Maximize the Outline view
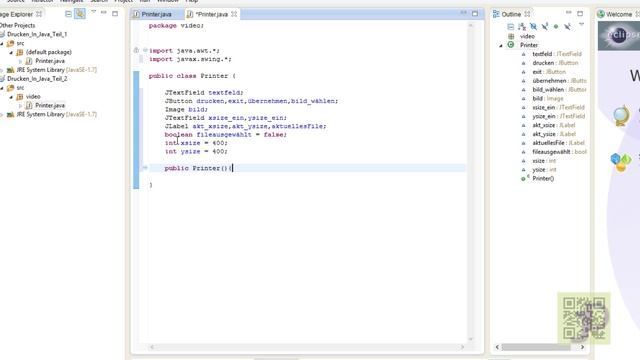 [580, 13]
